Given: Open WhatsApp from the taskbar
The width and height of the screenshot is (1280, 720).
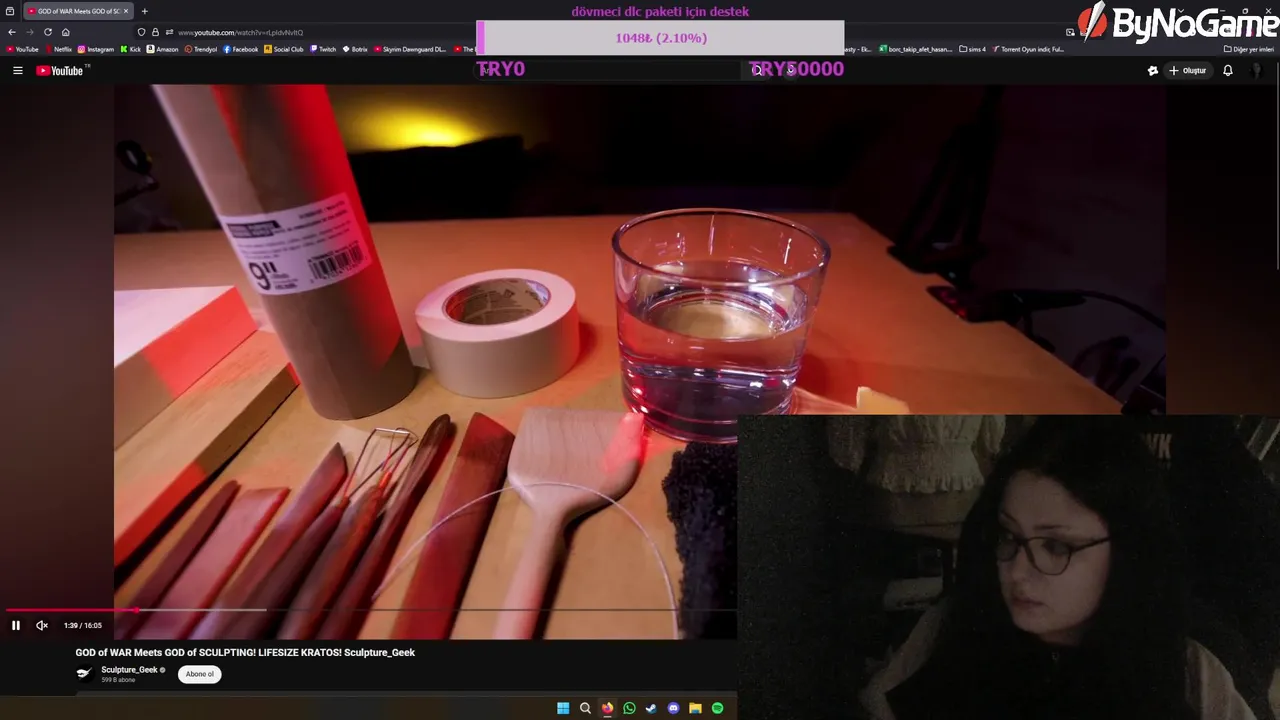Looking at the screenshot, I should click(x=629, y=708).
